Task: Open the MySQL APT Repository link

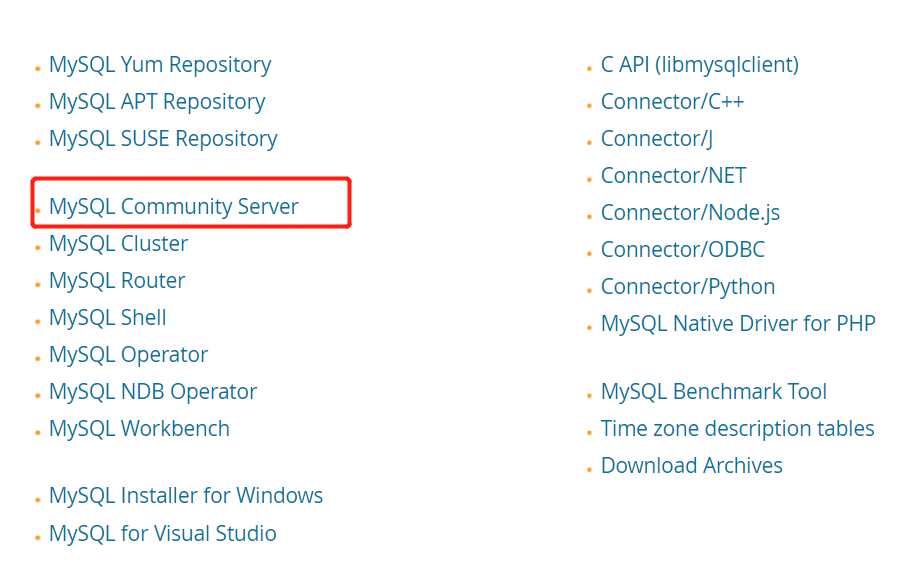Action: (157, 102)
